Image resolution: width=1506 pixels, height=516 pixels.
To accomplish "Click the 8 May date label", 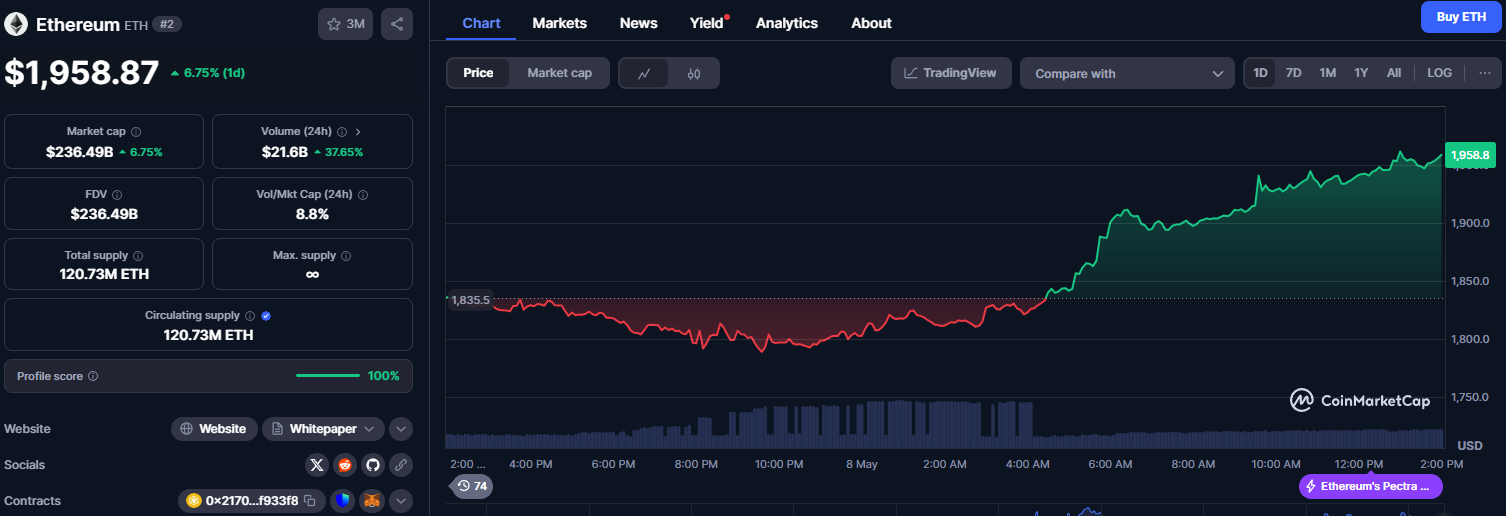I will click(x=861, y=464).
